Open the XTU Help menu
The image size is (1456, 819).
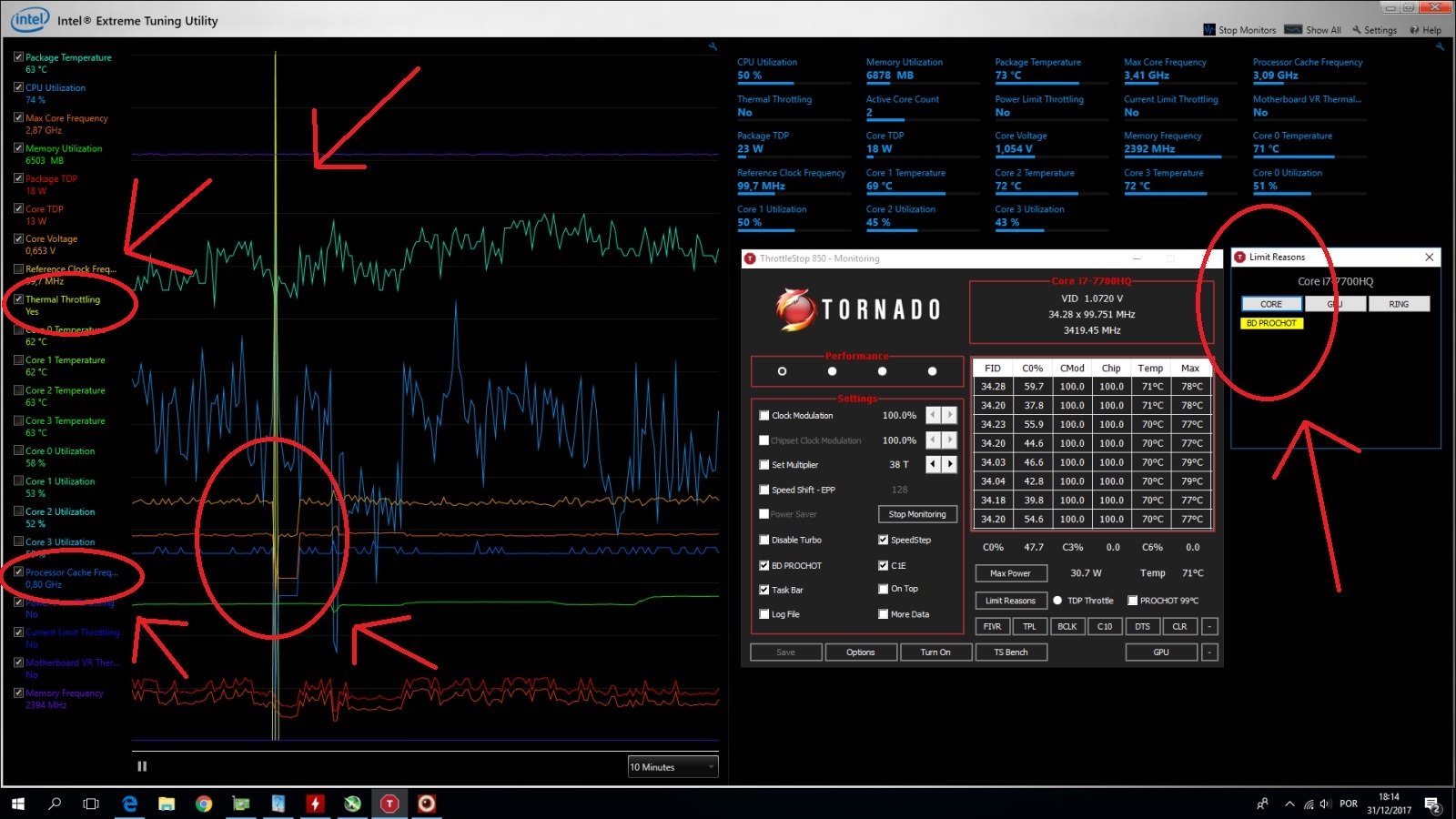point(1426,30)
